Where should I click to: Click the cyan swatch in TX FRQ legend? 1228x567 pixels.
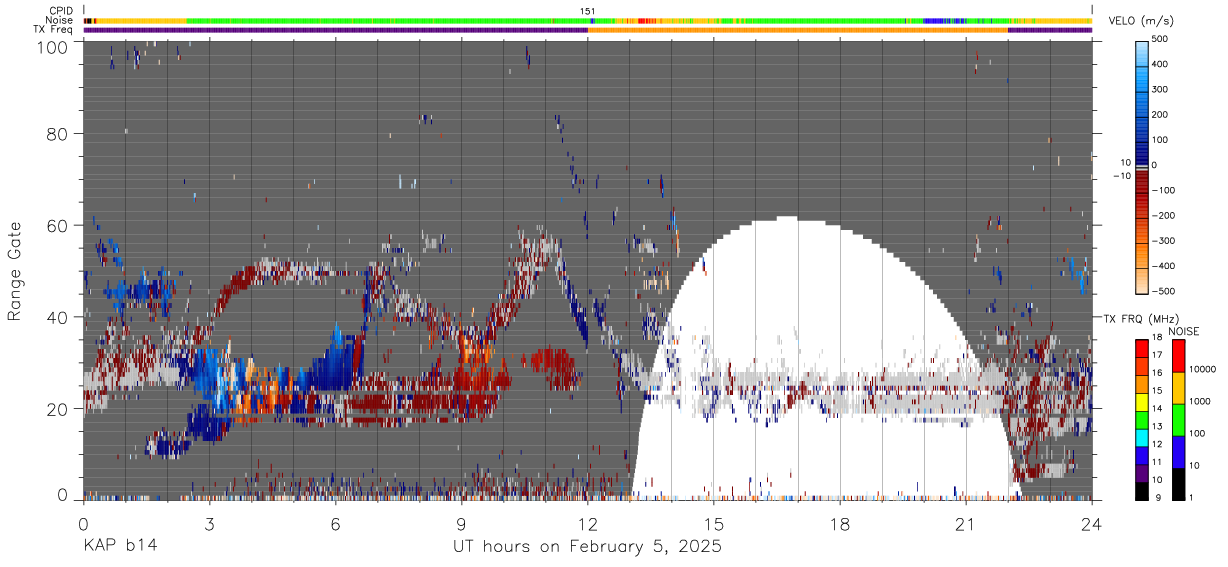[x=1142, y=437]
